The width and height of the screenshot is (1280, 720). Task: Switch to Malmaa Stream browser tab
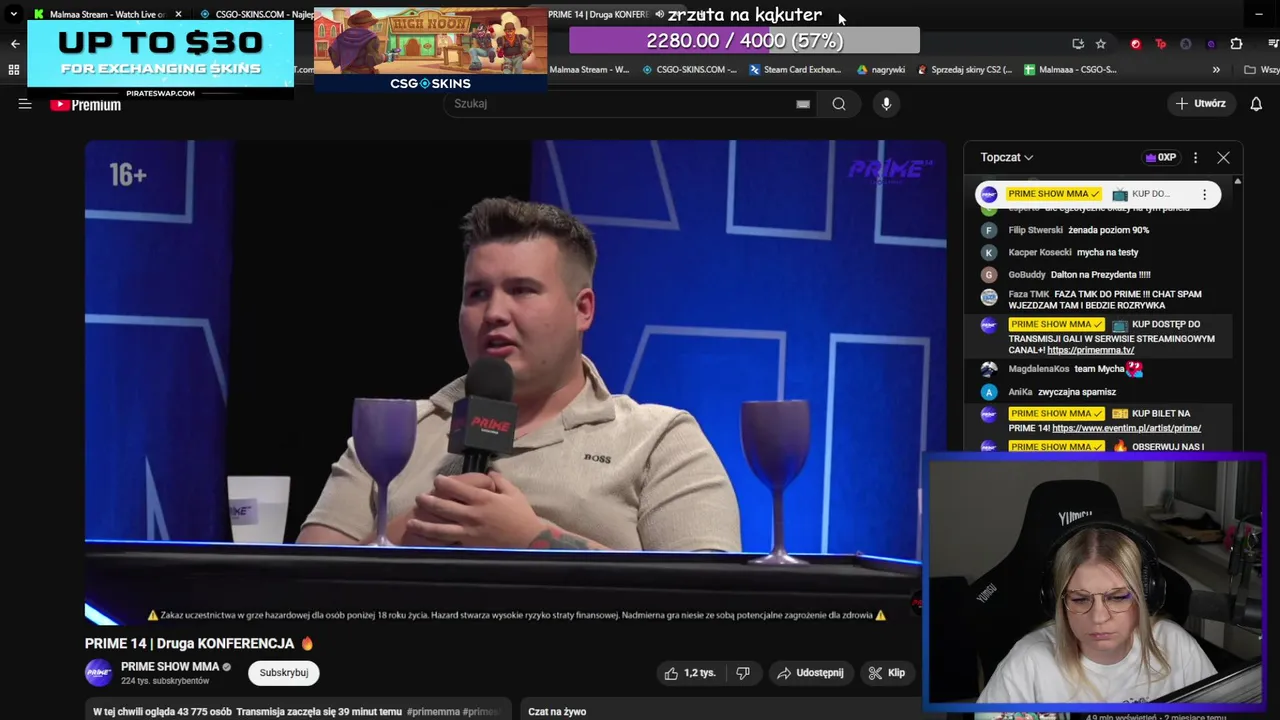click(105, 14)
